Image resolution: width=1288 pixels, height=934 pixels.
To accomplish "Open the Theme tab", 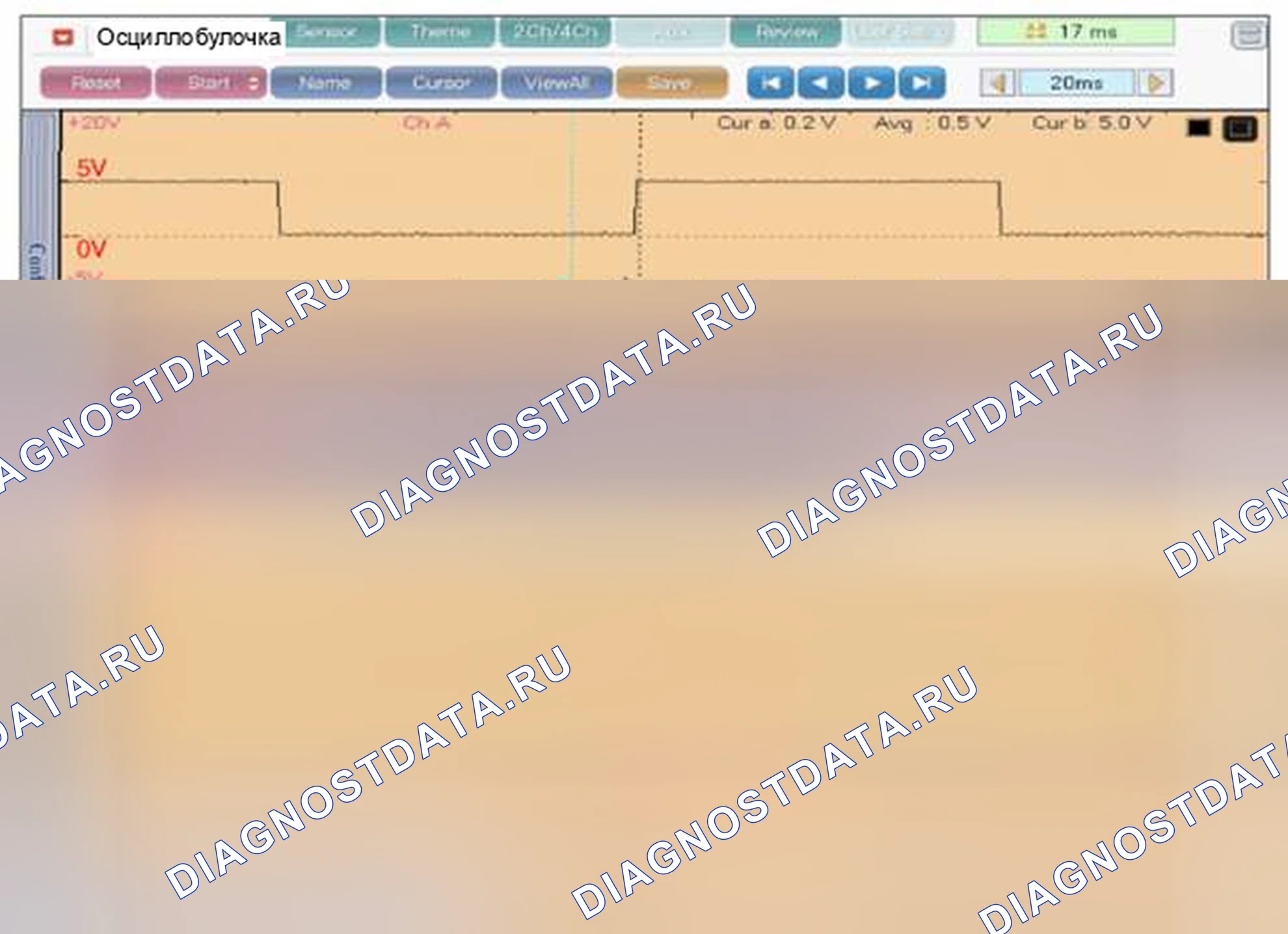I will click(440, 32).
